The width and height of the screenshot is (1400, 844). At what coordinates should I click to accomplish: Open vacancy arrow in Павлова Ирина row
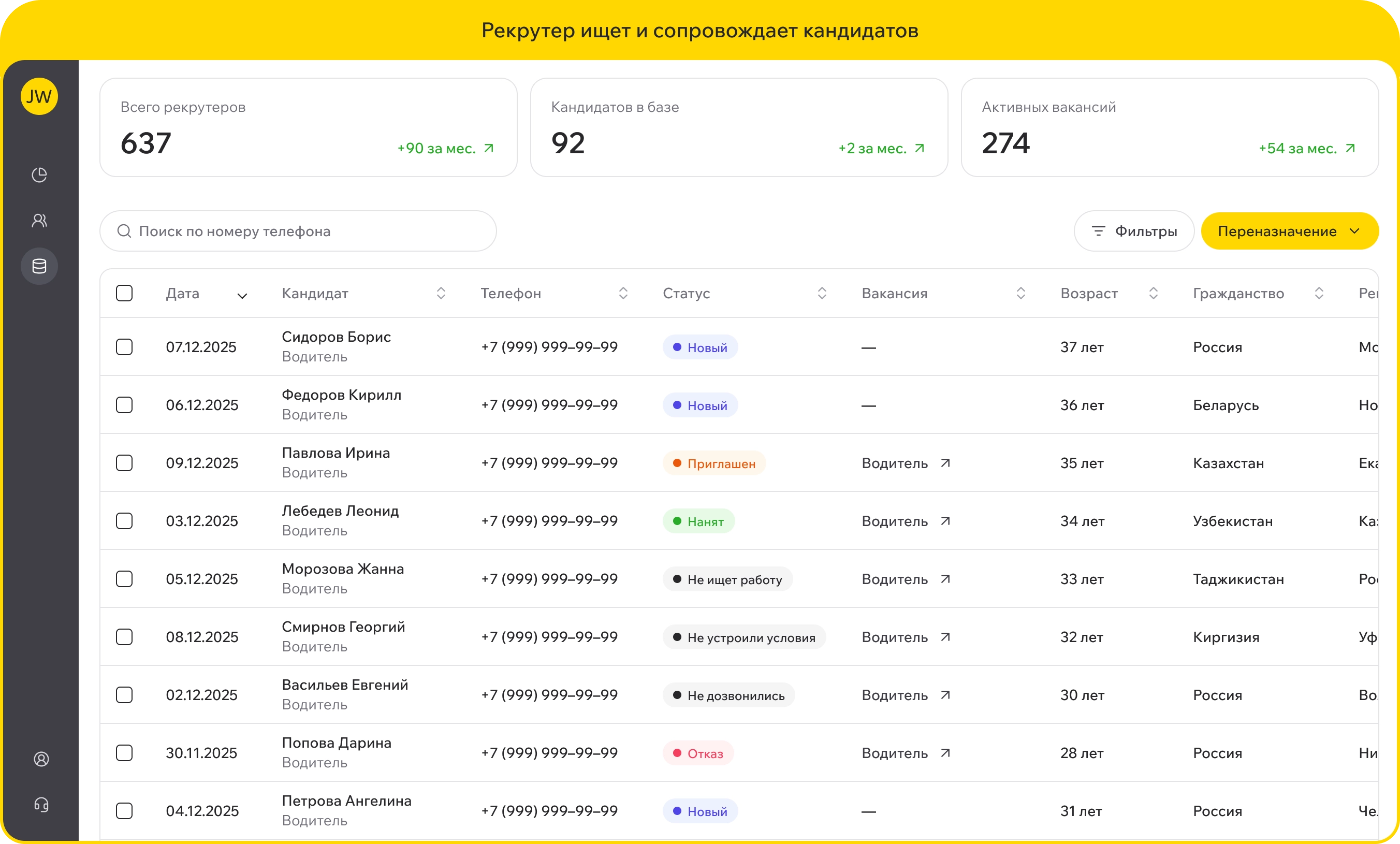point(945,462)
